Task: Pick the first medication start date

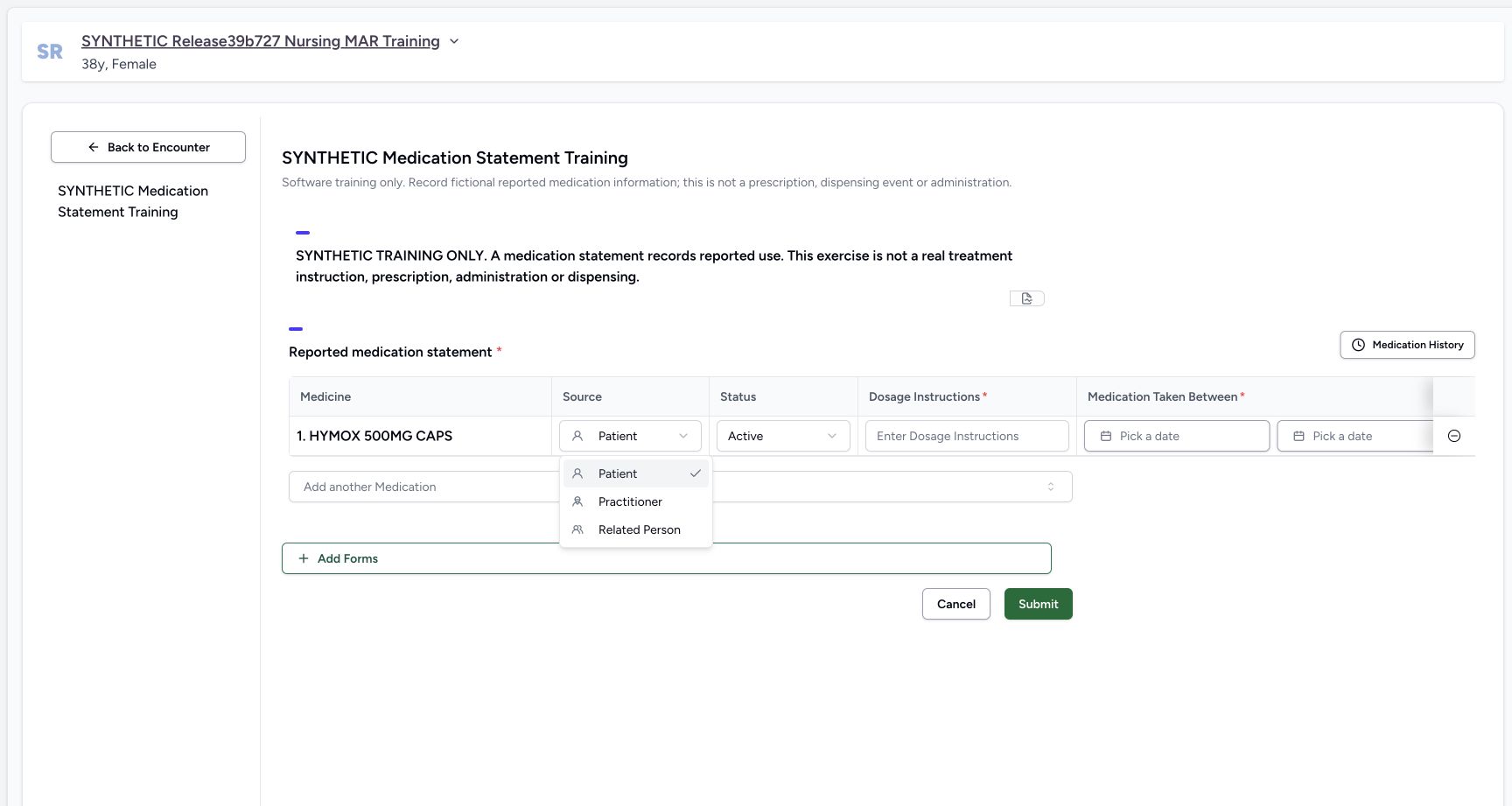Action: click(1176, 436)
